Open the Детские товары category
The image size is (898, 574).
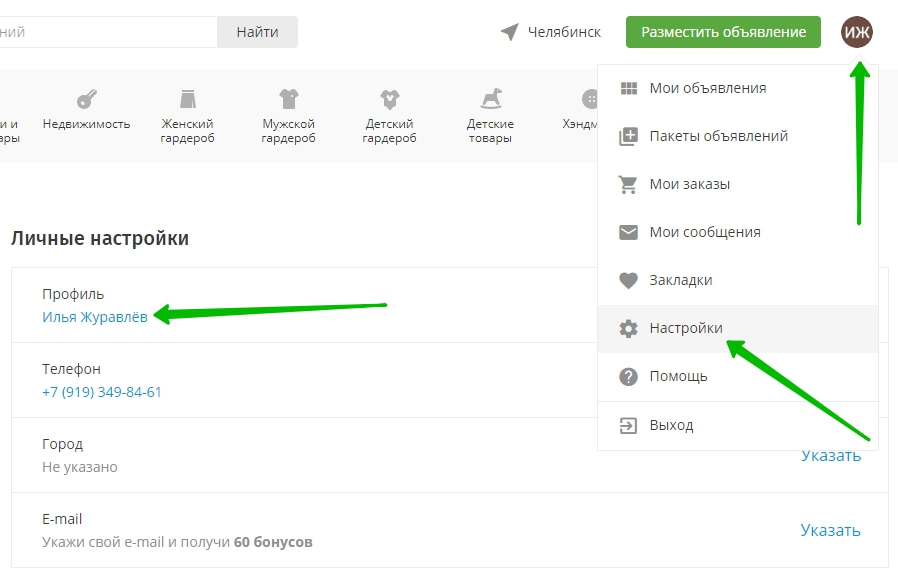[x=490, y=116]
